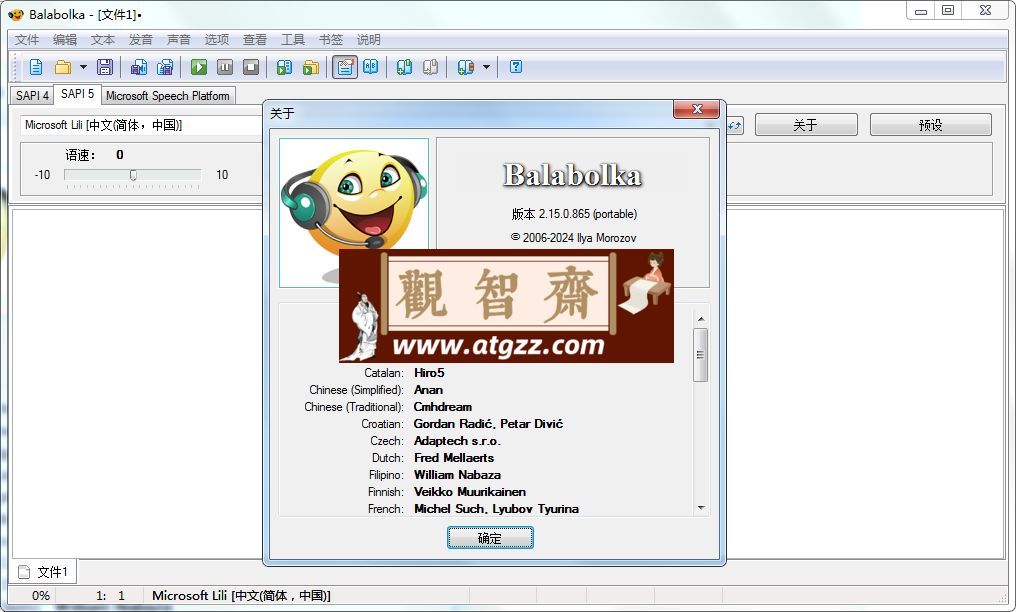
Task: Confirm the About dialog with 确定
Action: 490,538
